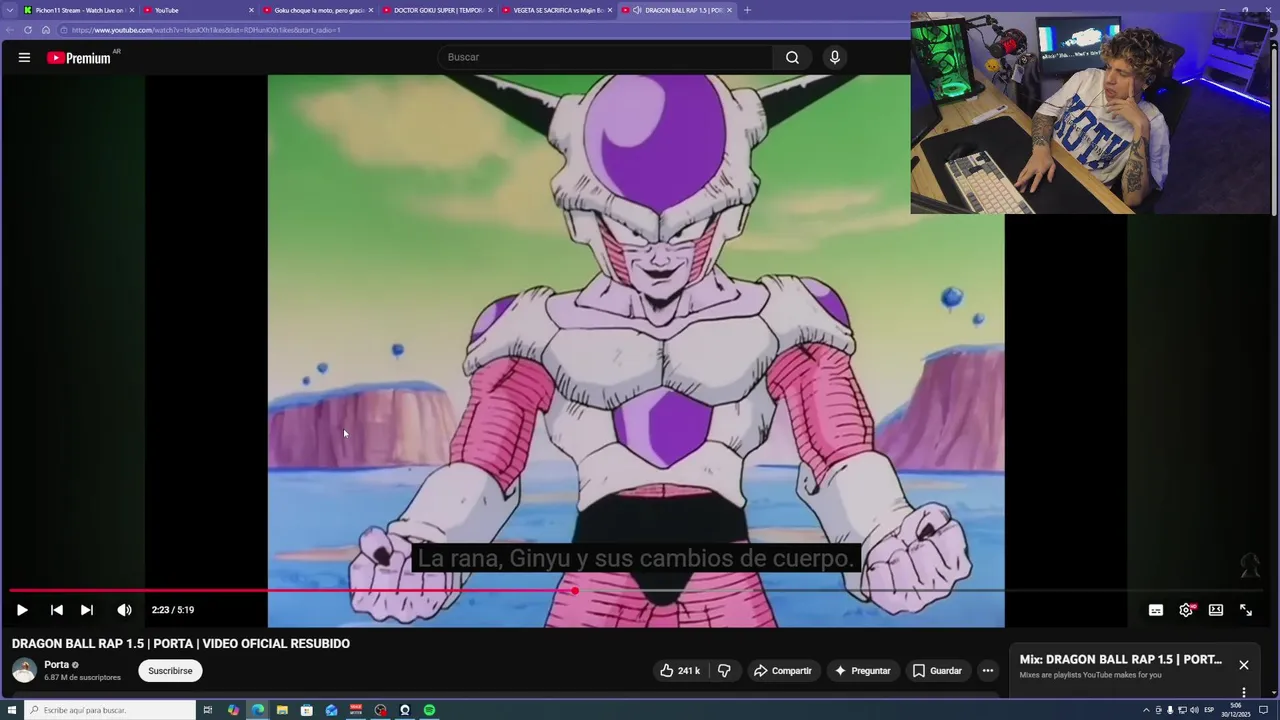Viewport: 1280px width, 720px height.
Task: Open Porta channel avatar
Action: coord(24,670)
